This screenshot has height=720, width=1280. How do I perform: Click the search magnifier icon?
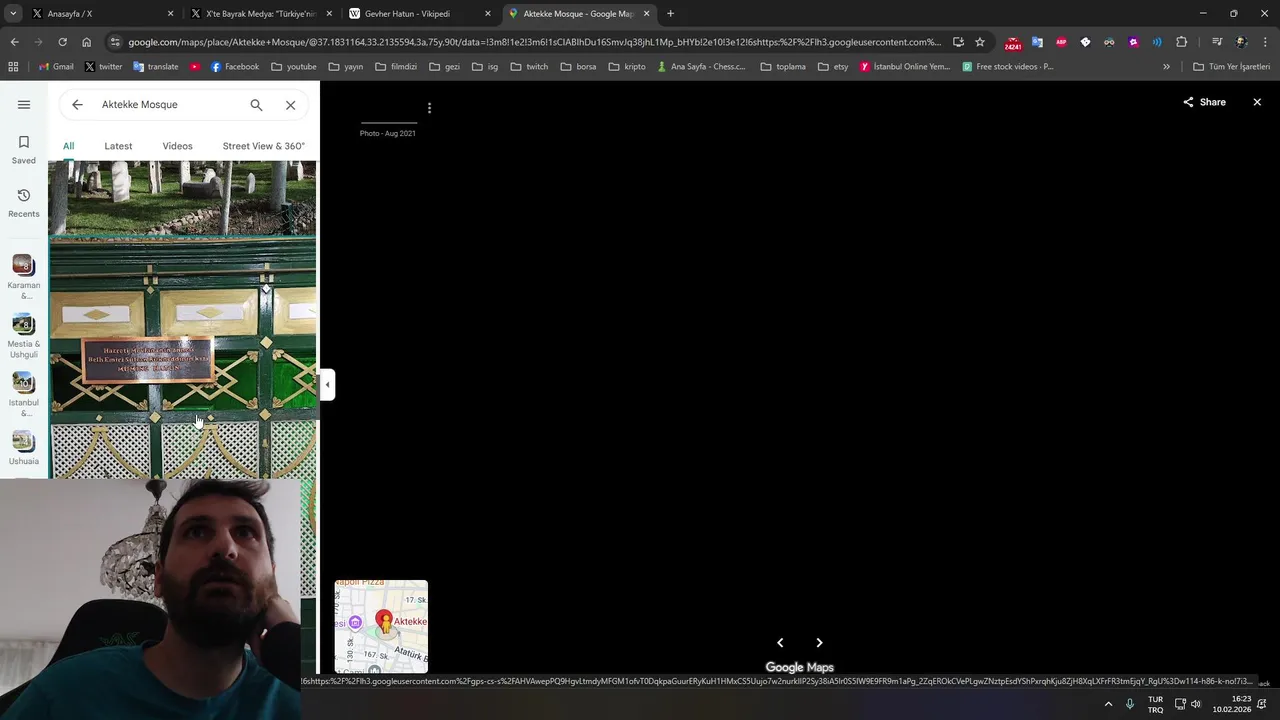coord(256,104)
